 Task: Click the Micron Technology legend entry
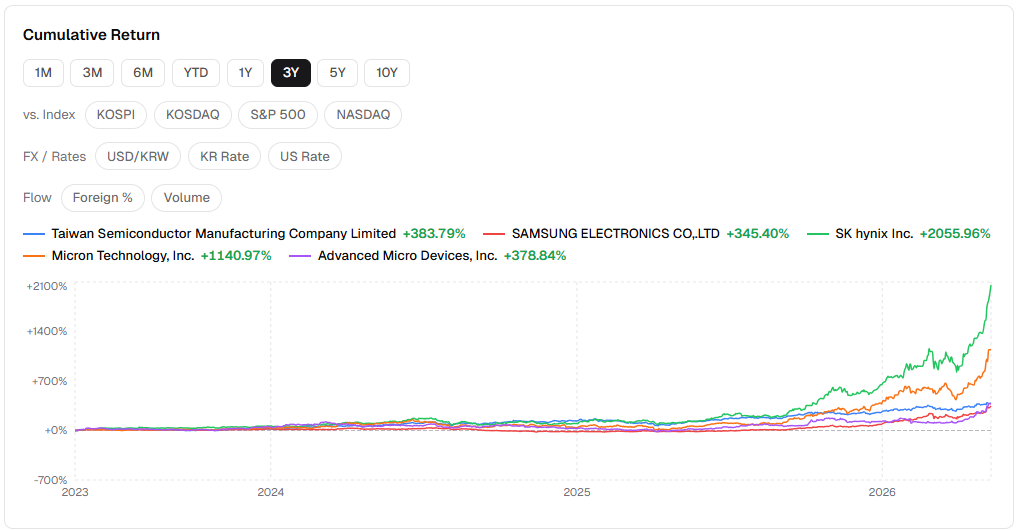[x=147, y=256]
